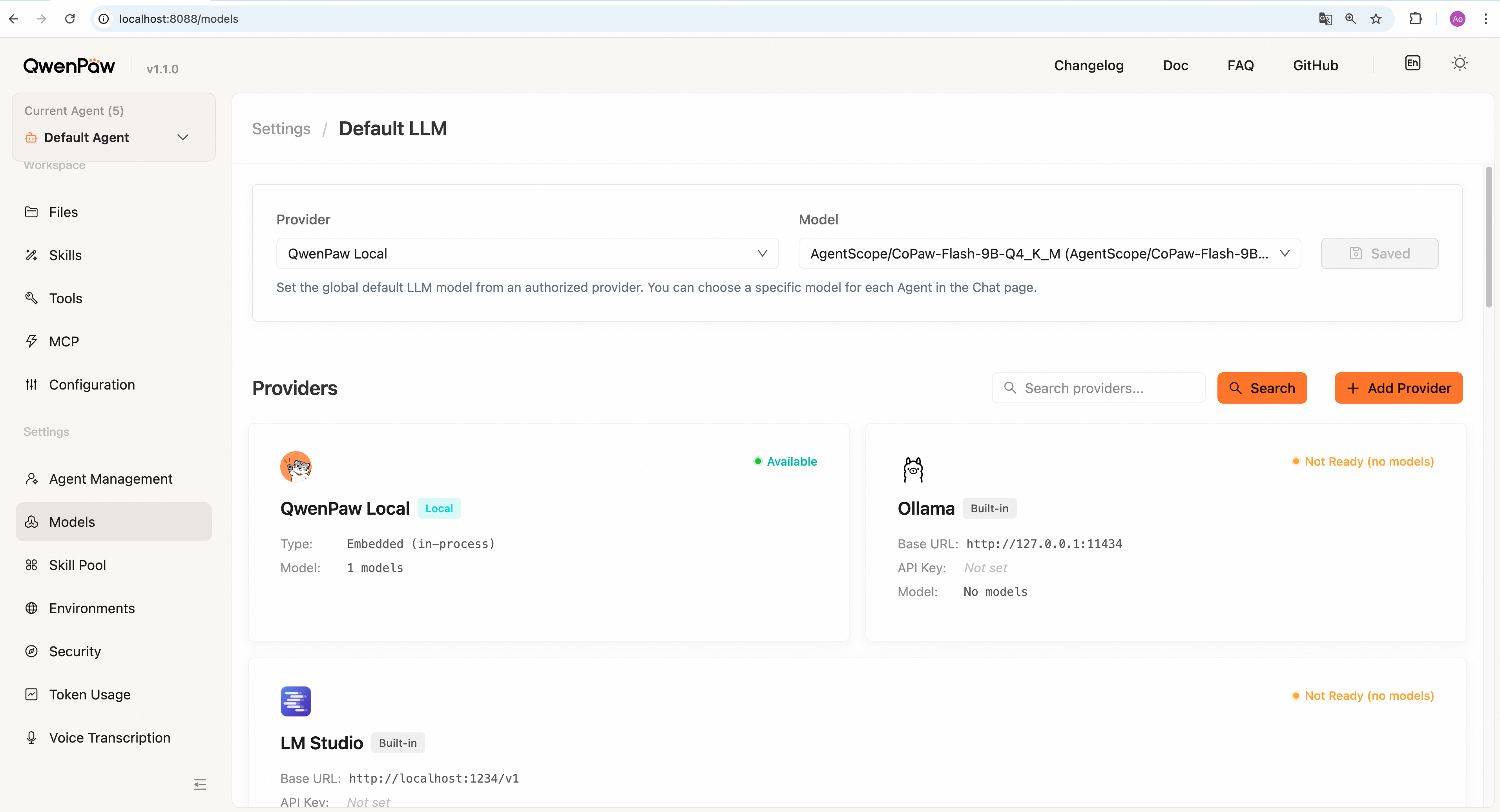Reload the page in the browser
This screenshot has width=1500, height=812.
[x=70, y=18]
